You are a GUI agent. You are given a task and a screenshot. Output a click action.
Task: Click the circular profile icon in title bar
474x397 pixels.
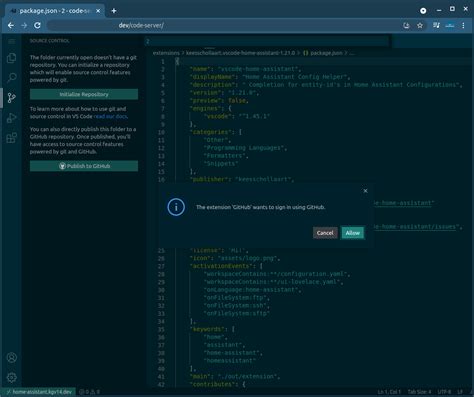click(x=423, y=11)
